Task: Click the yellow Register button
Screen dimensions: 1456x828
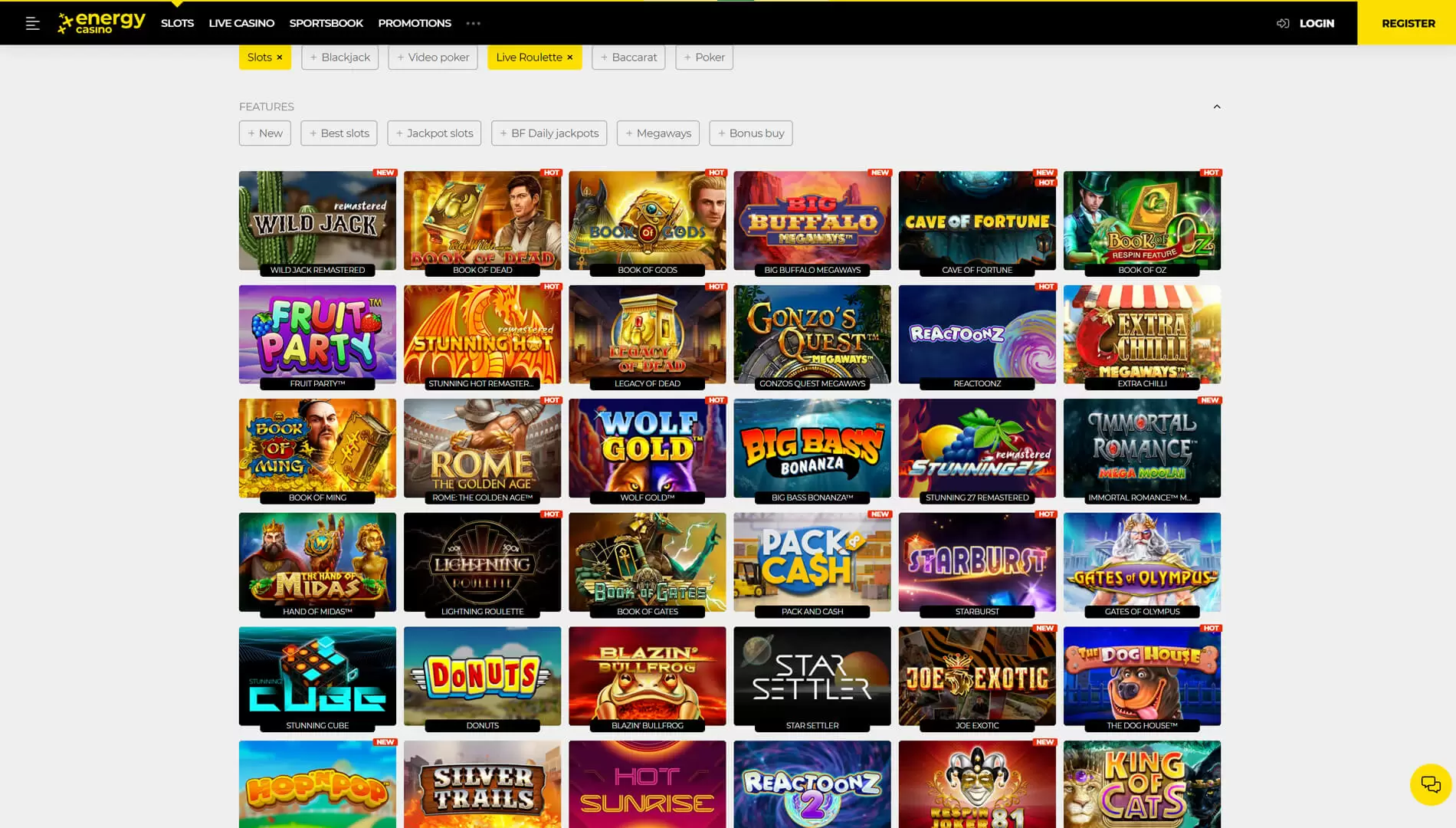Action: [1408, 23]
